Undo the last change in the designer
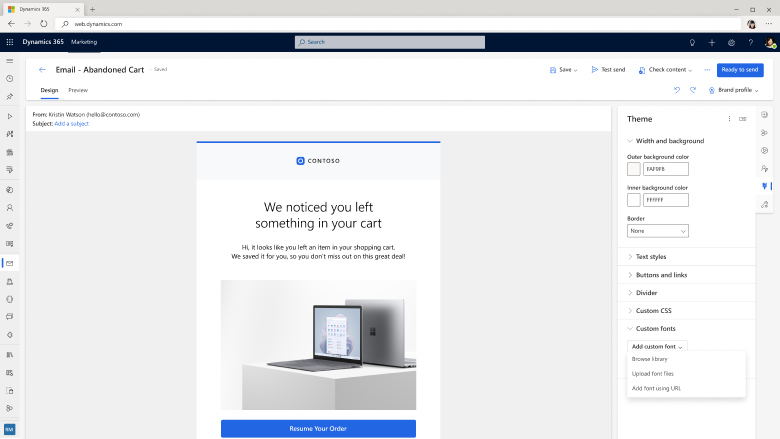The width and height of the screenshot is (780, 439). pos(677,90)
